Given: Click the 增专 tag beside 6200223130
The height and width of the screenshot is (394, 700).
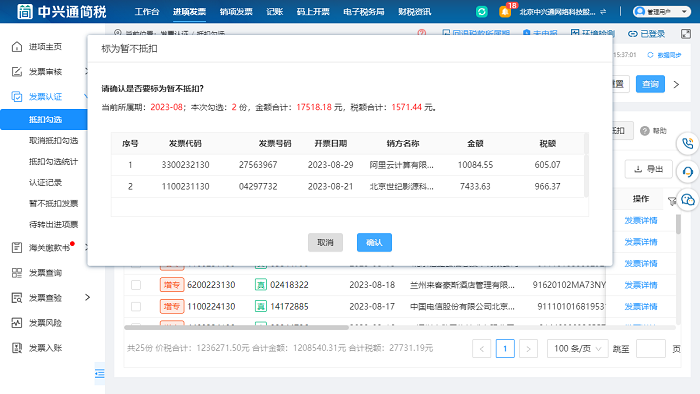Looking at the screenshot, I should coord(172,285).
